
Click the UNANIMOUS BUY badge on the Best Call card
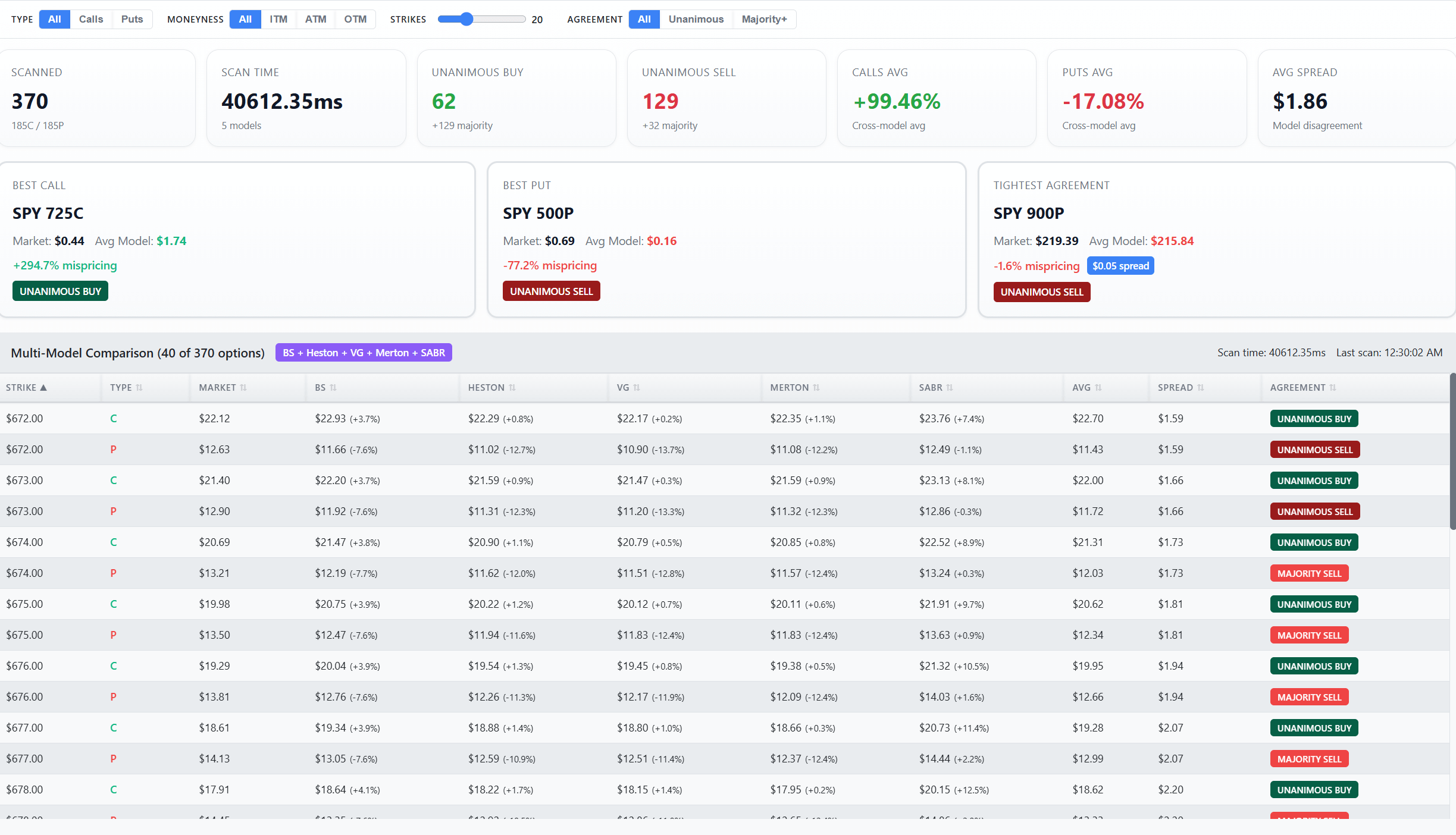60,291
